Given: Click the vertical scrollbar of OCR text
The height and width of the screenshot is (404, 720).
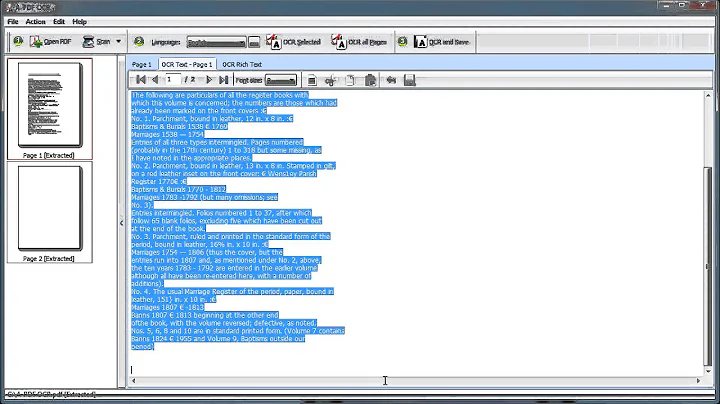Looking at the screenshot, I should tap(708, 266).
